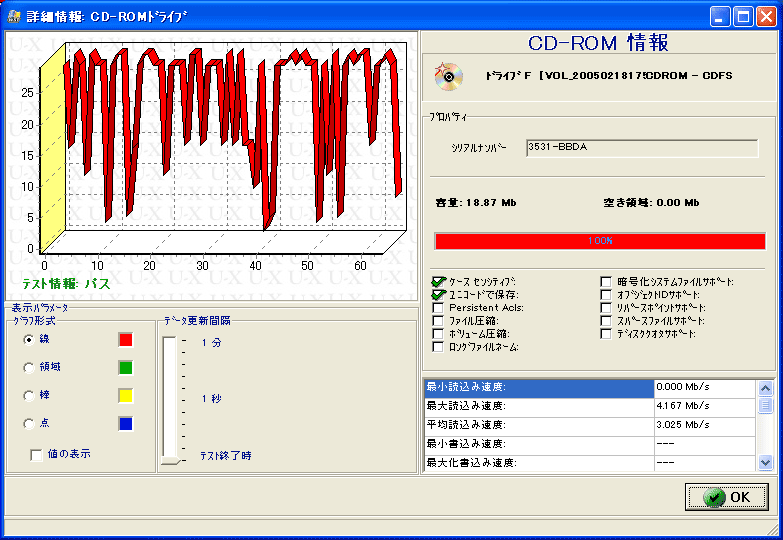Viewport: 783px width, 540px height.
Task: Open the green area color swatch
Action: (125, 368)
